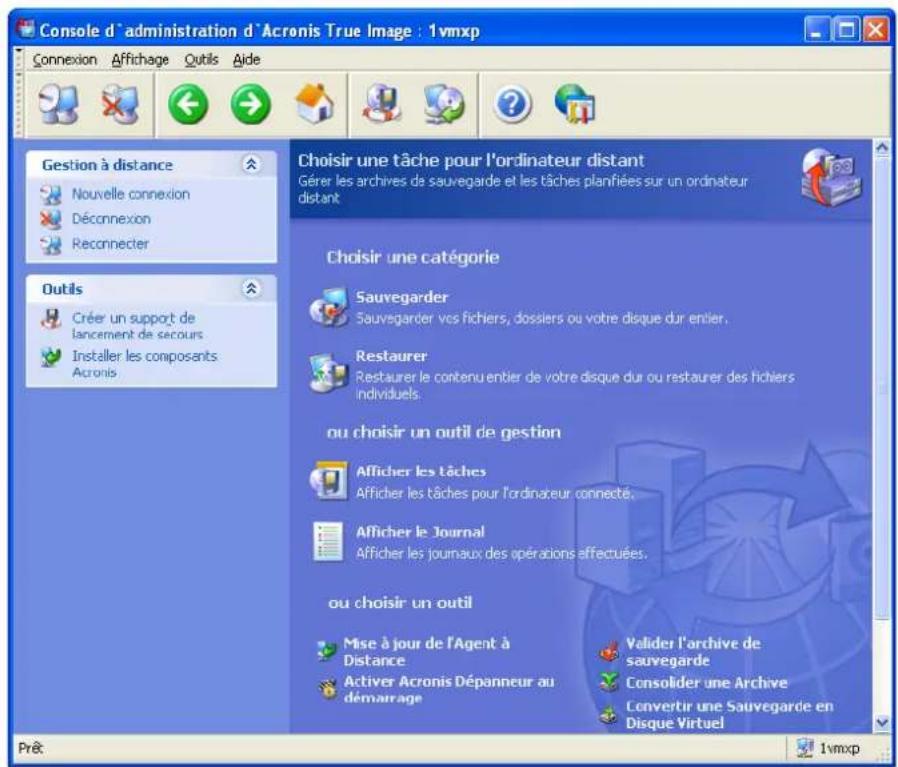Click icon beside Activer Acronis Dépanneur
The image size is (898, 767).
point(328,689)
